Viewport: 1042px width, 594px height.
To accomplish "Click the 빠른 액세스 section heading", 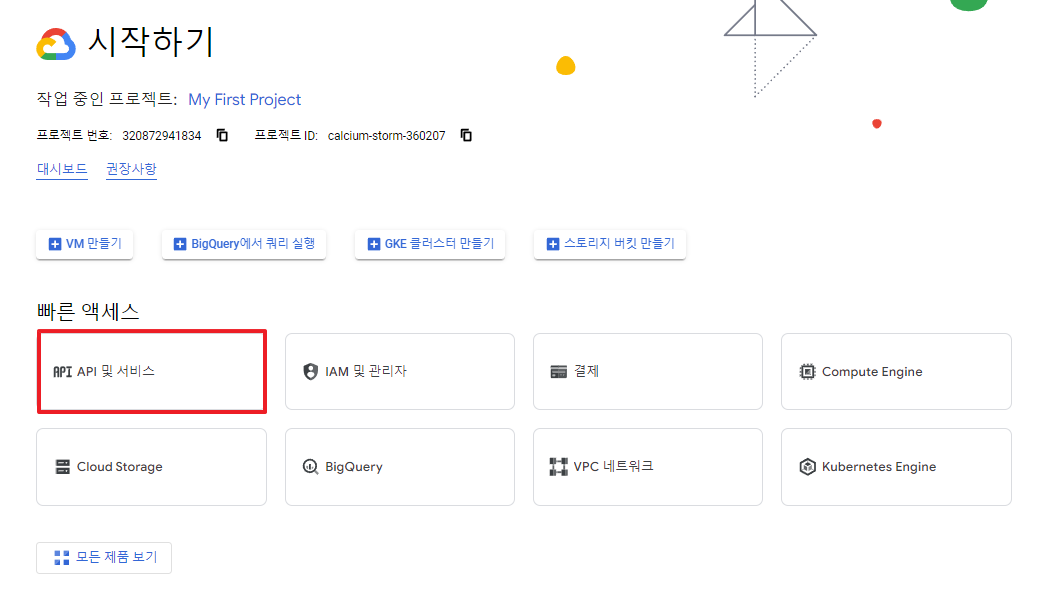I will [x=88, y=312].
